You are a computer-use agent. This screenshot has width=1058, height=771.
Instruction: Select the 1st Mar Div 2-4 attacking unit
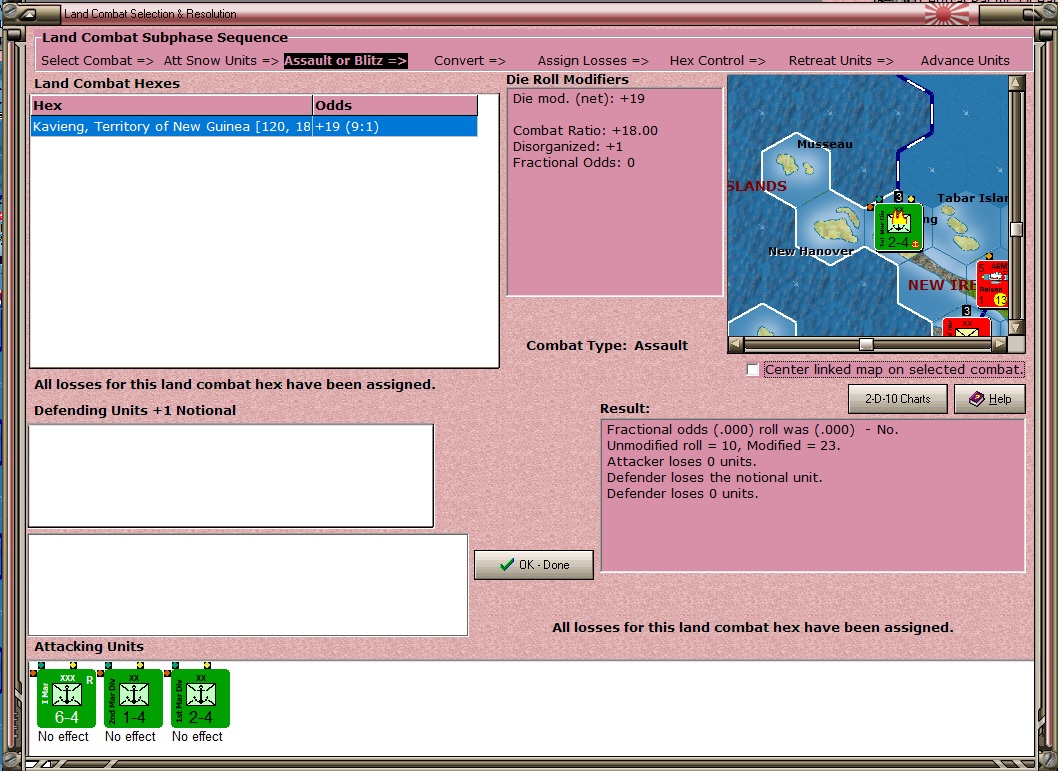[200, 697]
